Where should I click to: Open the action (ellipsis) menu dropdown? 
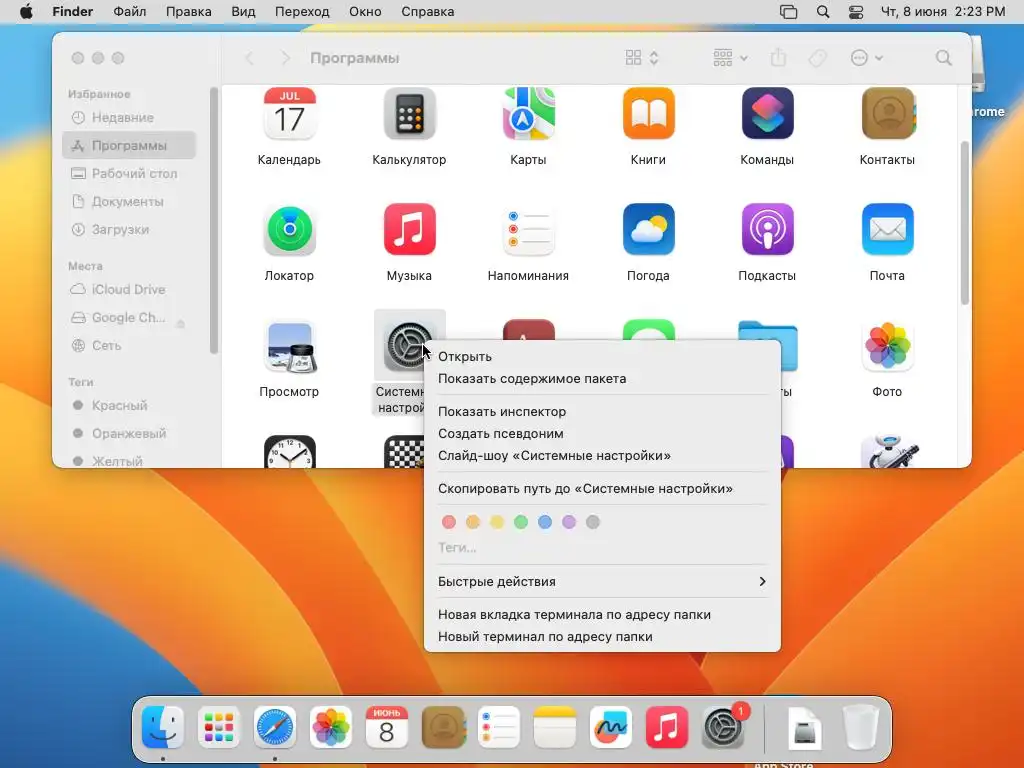pos(867,58)
